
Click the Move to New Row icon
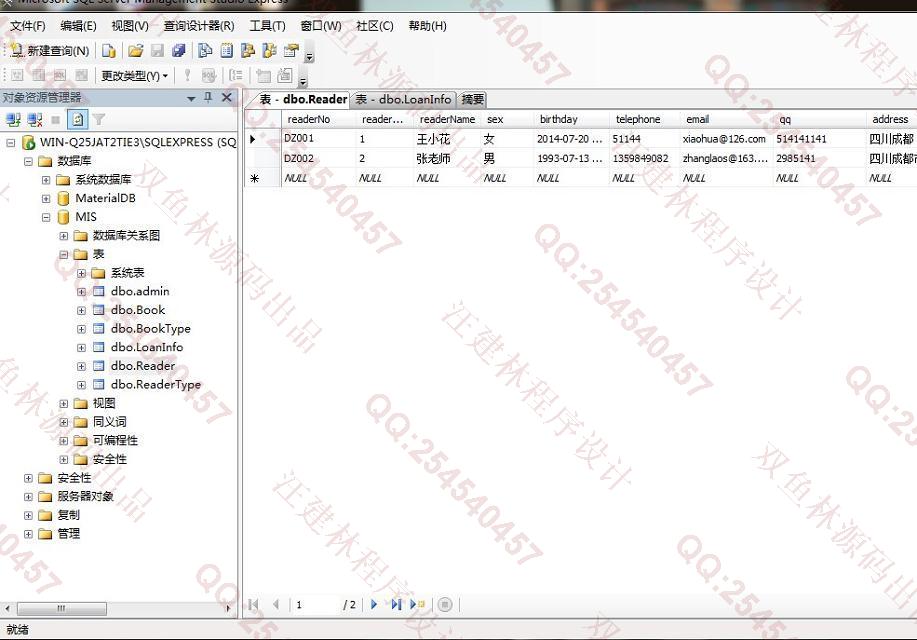[x=418, y=604]
